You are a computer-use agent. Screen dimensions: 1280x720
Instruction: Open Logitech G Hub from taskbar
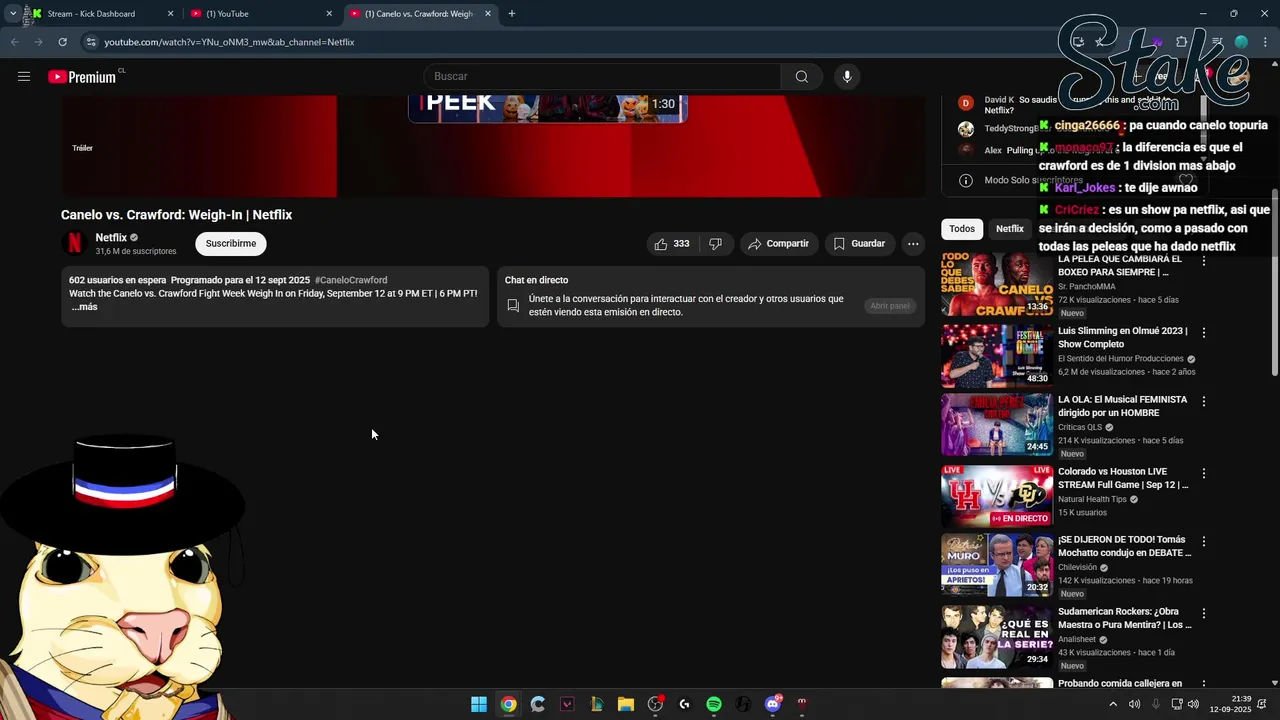(x=684, y=704)
